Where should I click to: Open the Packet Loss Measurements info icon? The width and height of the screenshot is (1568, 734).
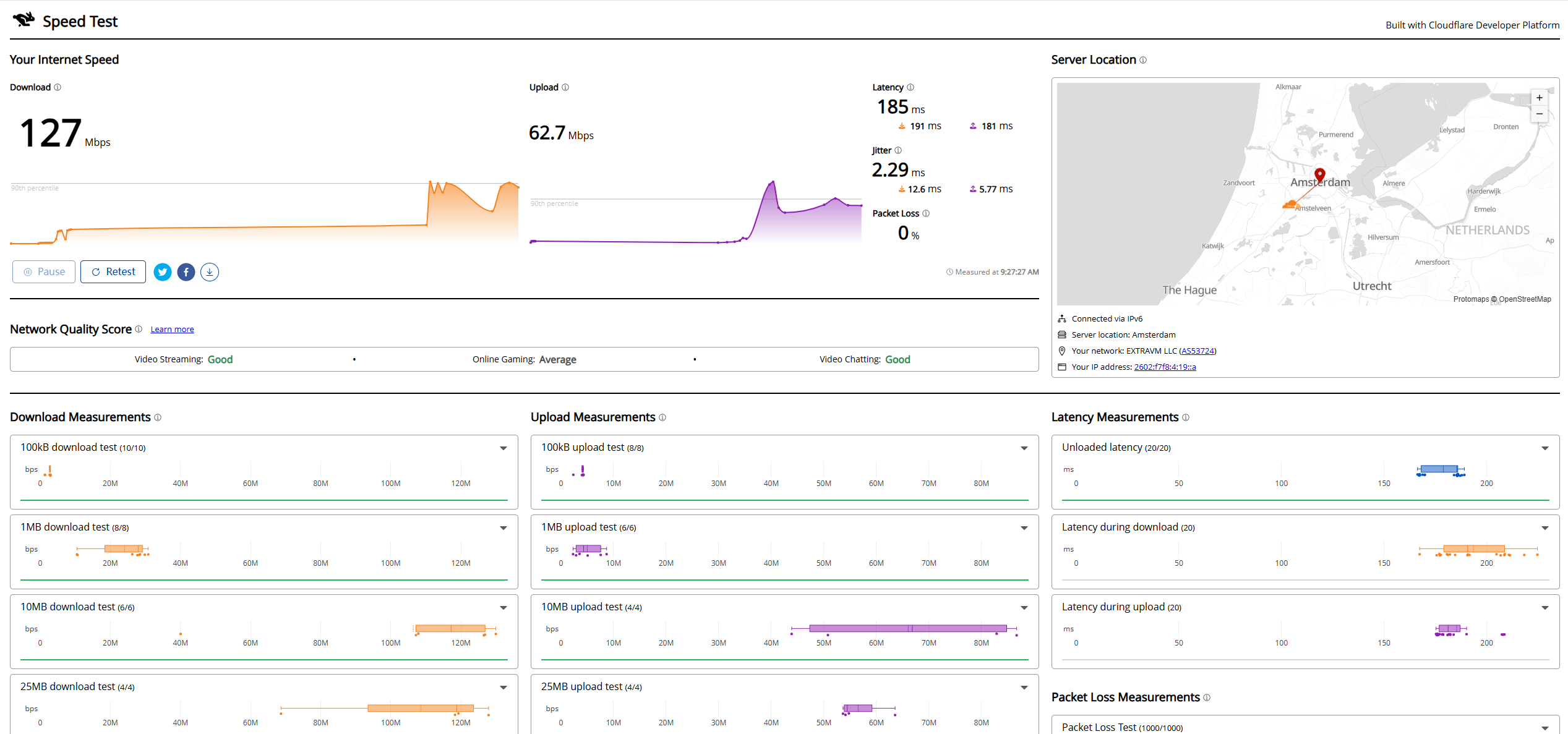(1207, 698)
